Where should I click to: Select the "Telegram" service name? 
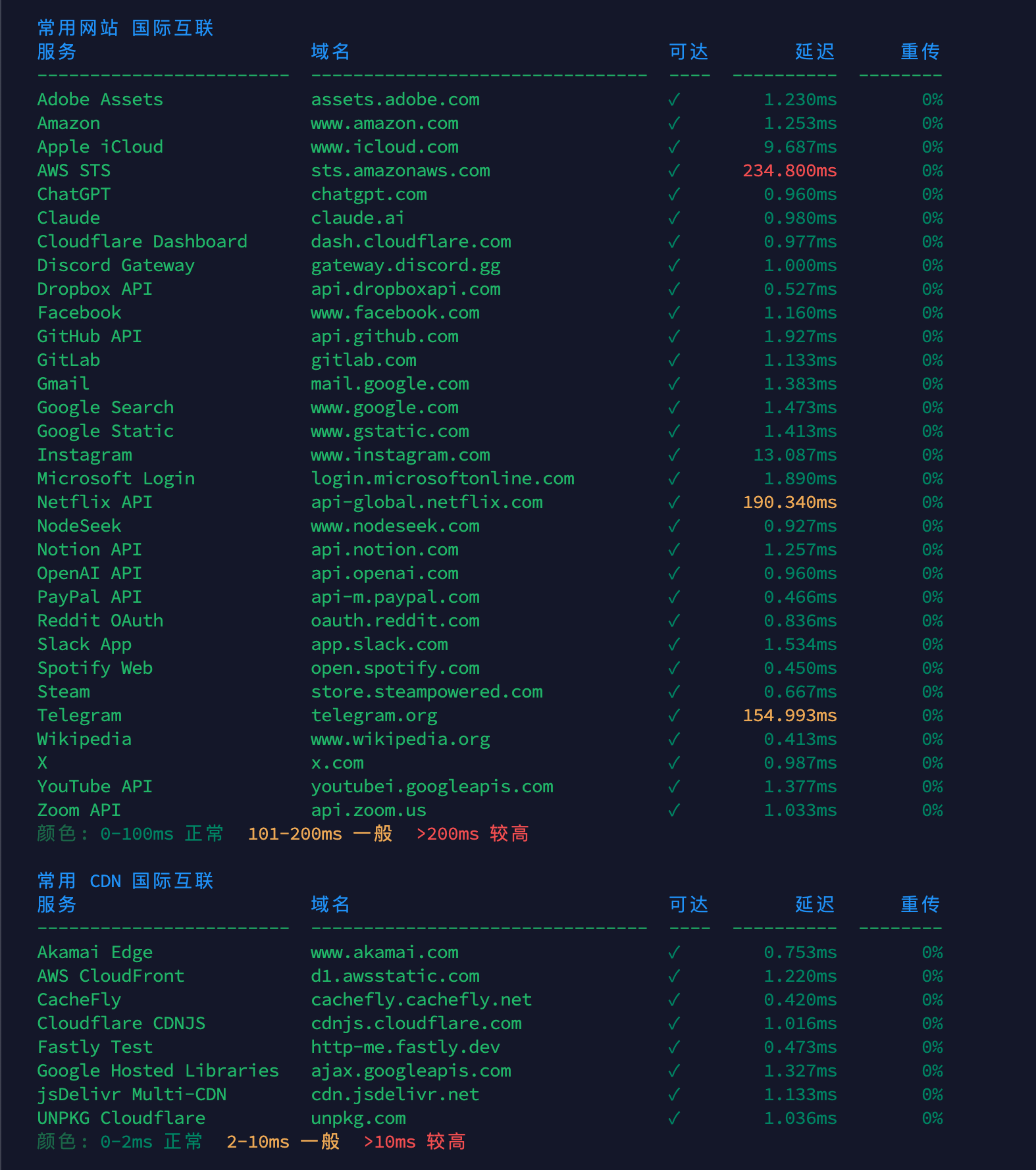coord(79,715)
